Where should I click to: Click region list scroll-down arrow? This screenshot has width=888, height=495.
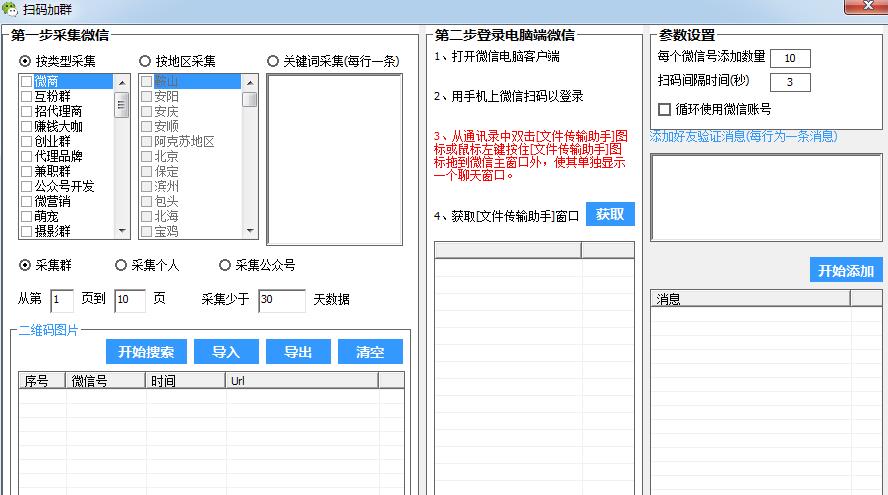250,231
